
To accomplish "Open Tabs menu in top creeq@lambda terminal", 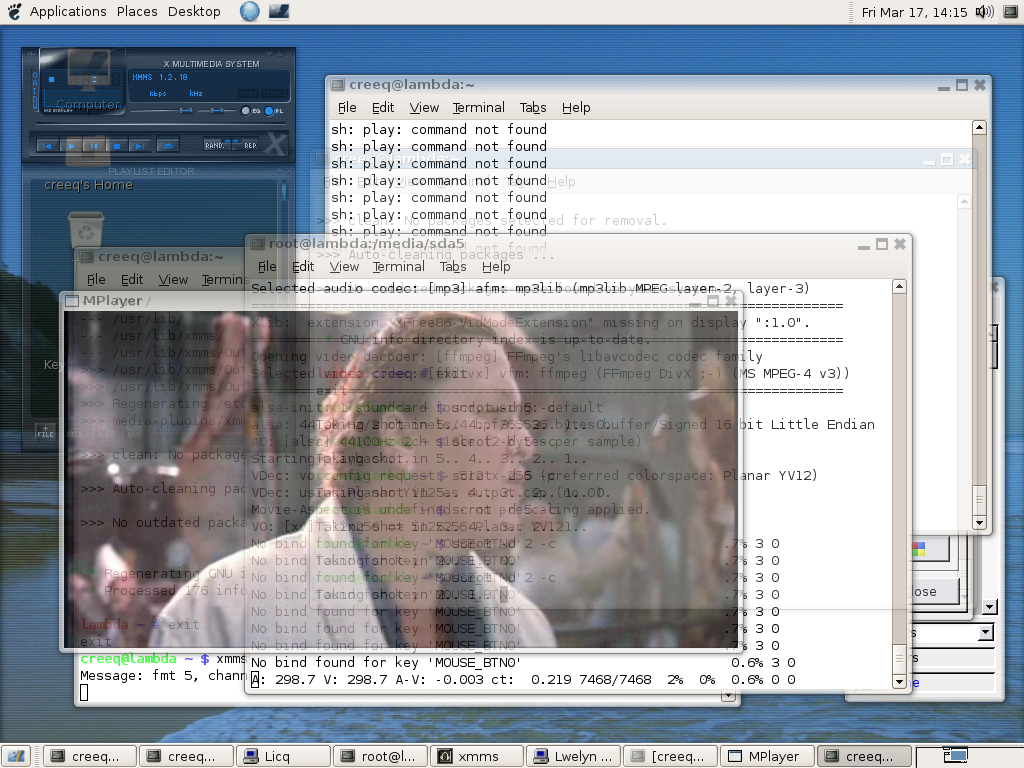I will pyautogui.click(x=533, y=107).
